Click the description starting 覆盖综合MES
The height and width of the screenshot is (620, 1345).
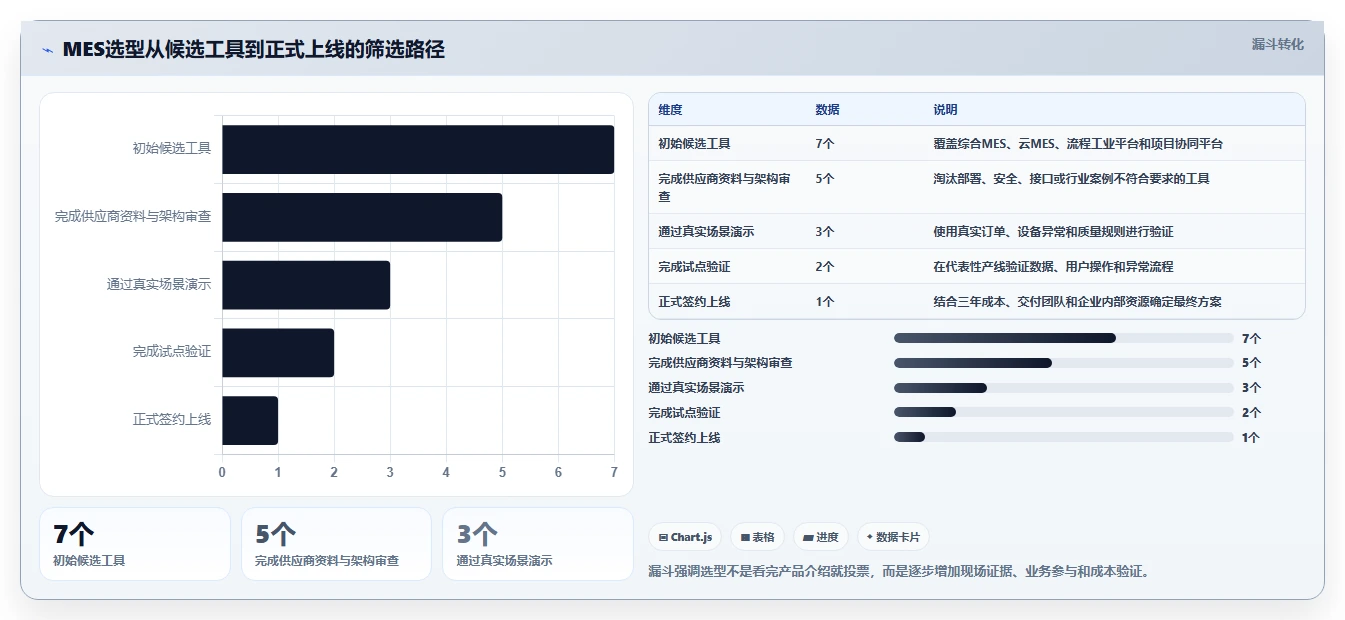[x=1078, y=144]
